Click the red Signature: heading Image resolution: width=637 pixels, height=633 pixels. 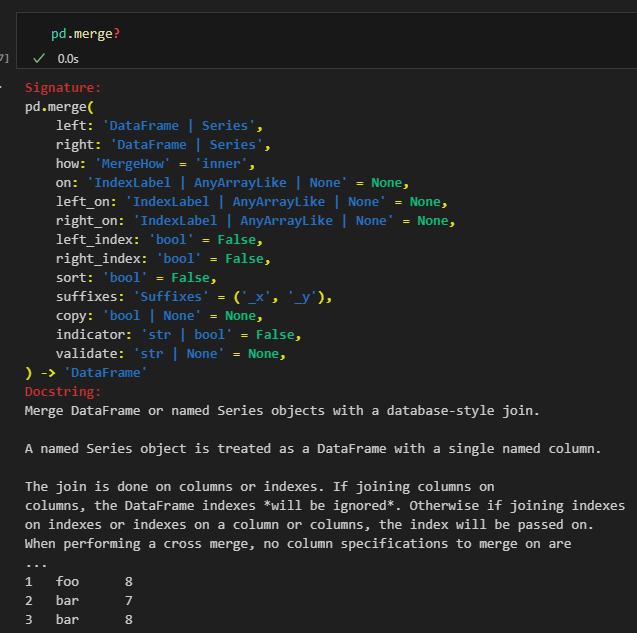(x=63, y=87)
